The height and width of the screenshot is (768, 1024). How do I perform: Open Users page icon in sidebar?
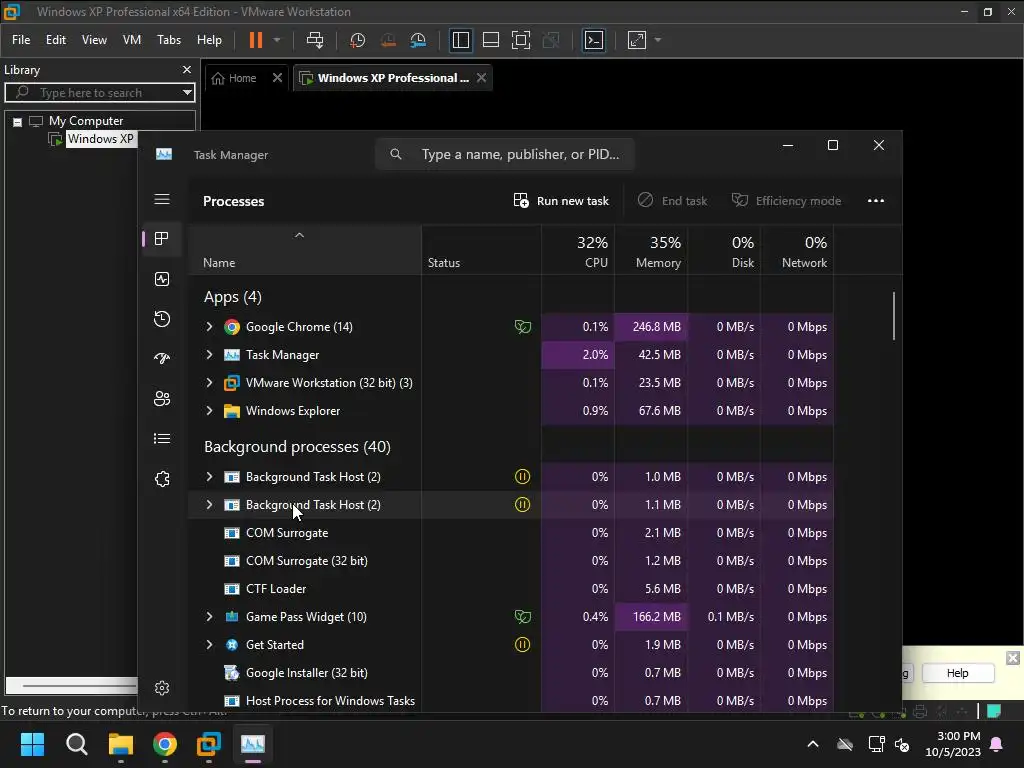click(162, 398)
